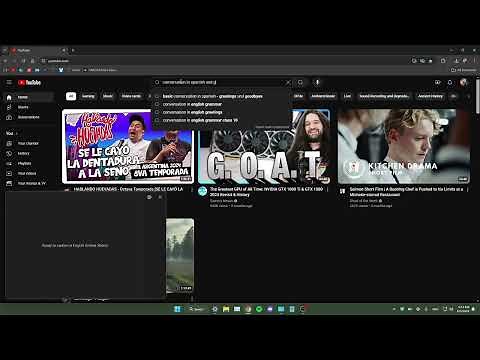
Task: Open the Windows Start menu
Action: click(x=177, y=309)
